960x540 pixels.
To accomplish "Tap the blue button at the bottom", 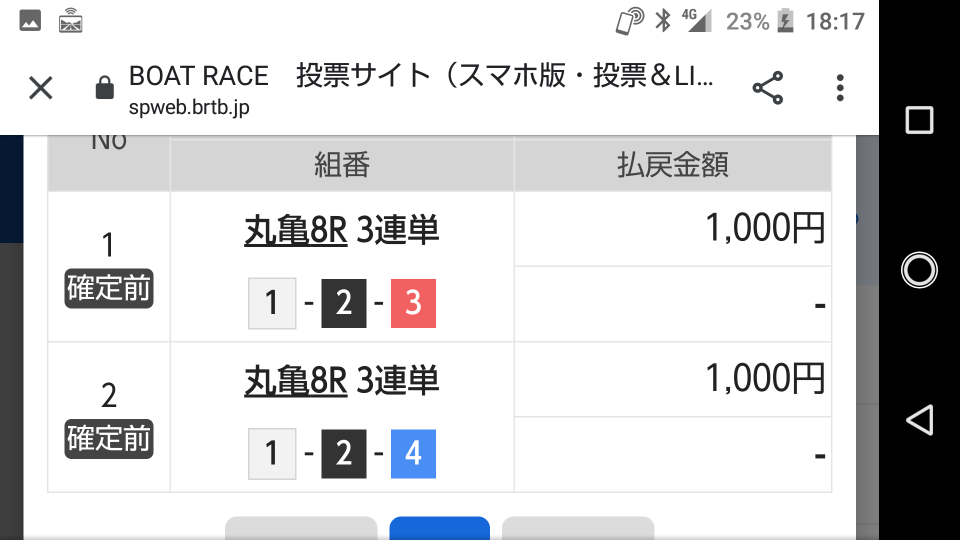I will 440,528.
